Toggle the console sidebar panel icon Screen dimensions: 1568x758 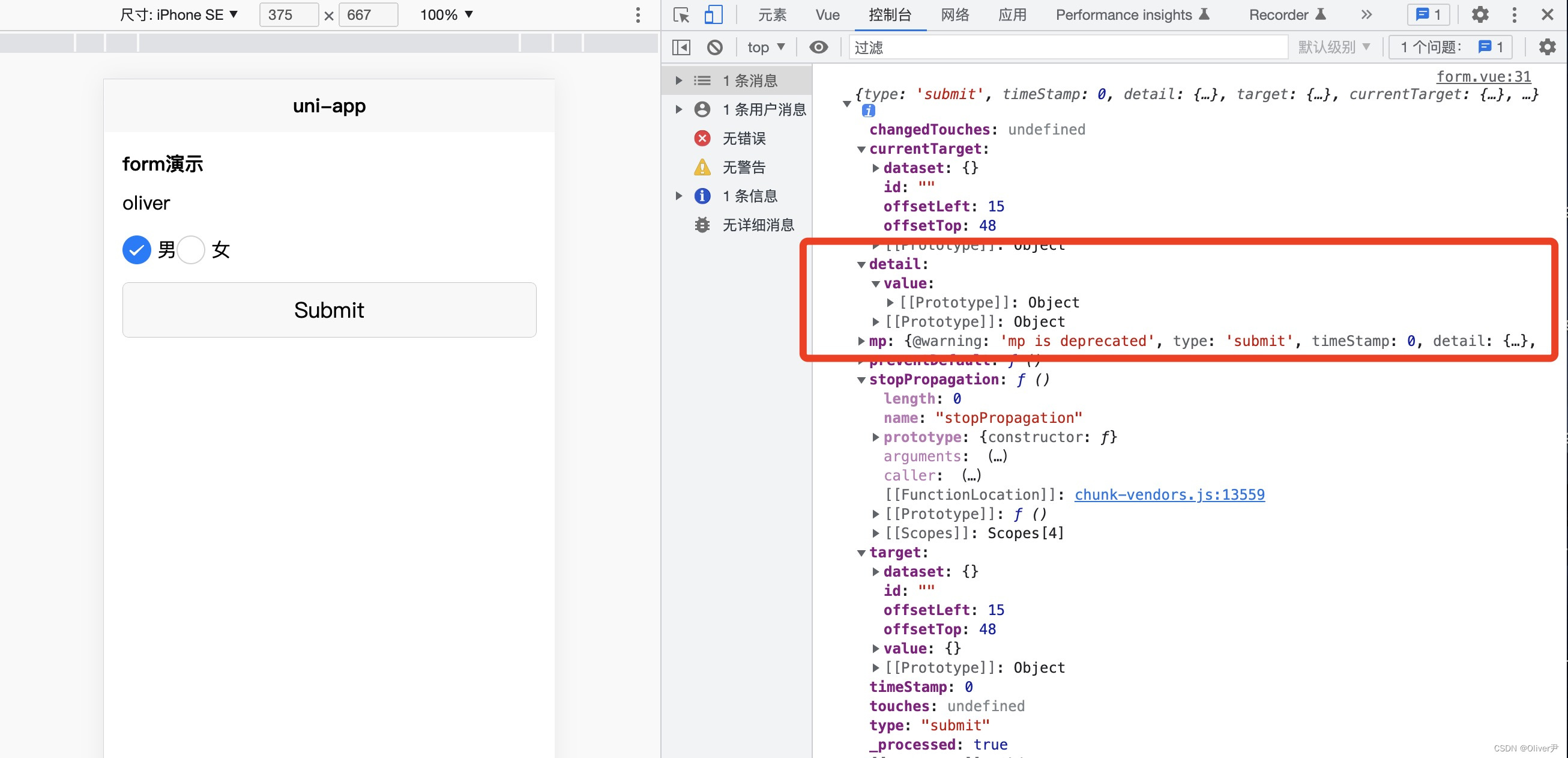coord(681,47)
